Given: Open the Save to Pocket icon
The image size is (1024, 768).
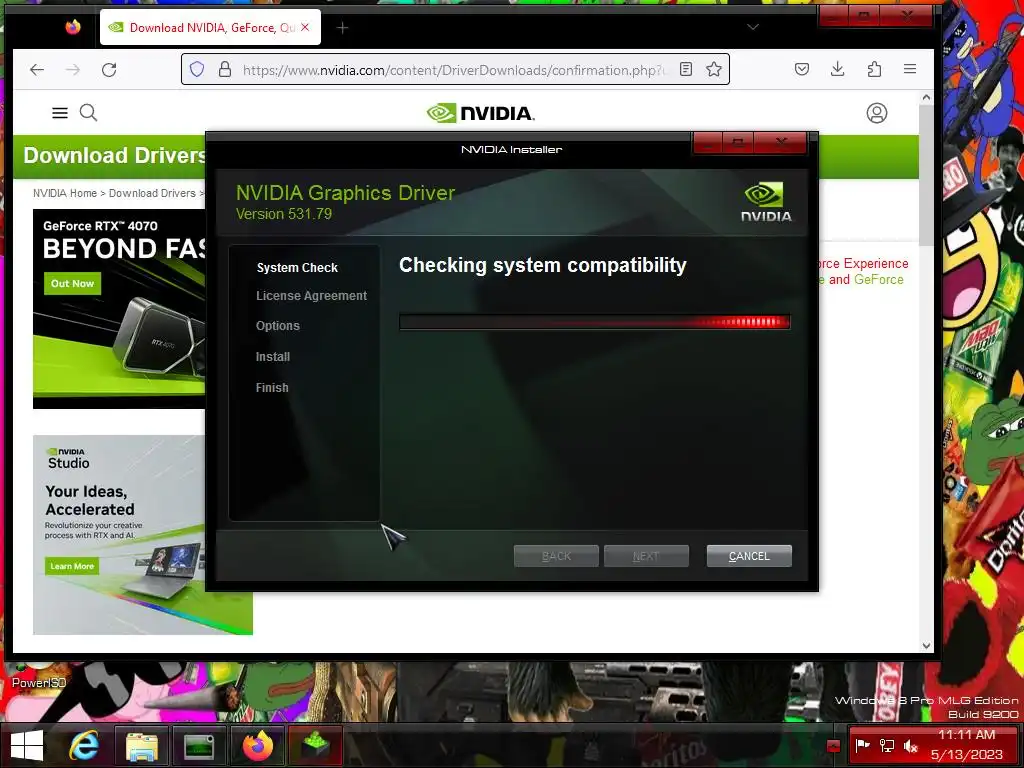Looking at the screenshot, I should [x=802, y=69].
